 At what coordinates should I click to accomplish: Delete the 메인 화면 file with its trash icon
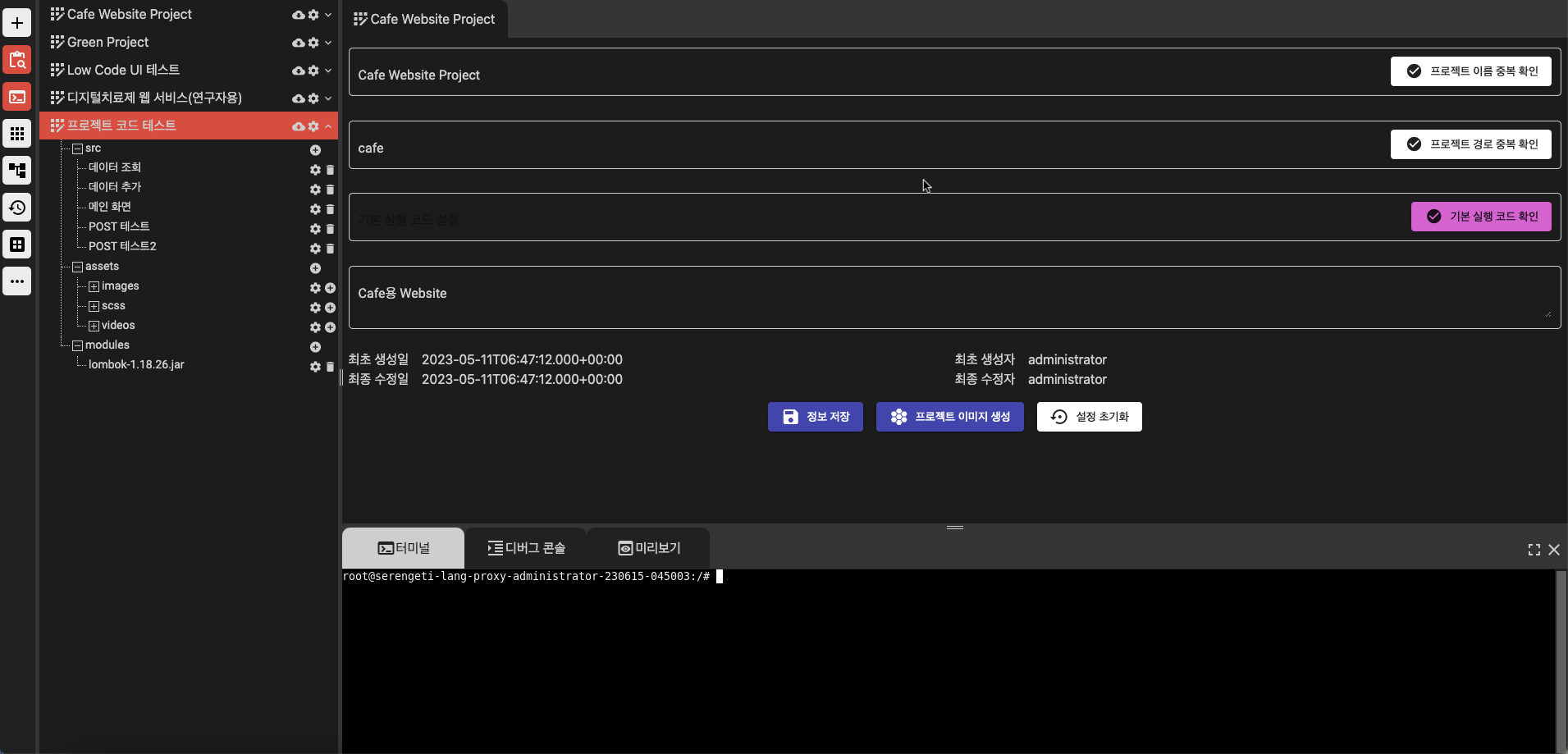pos(330,209)
